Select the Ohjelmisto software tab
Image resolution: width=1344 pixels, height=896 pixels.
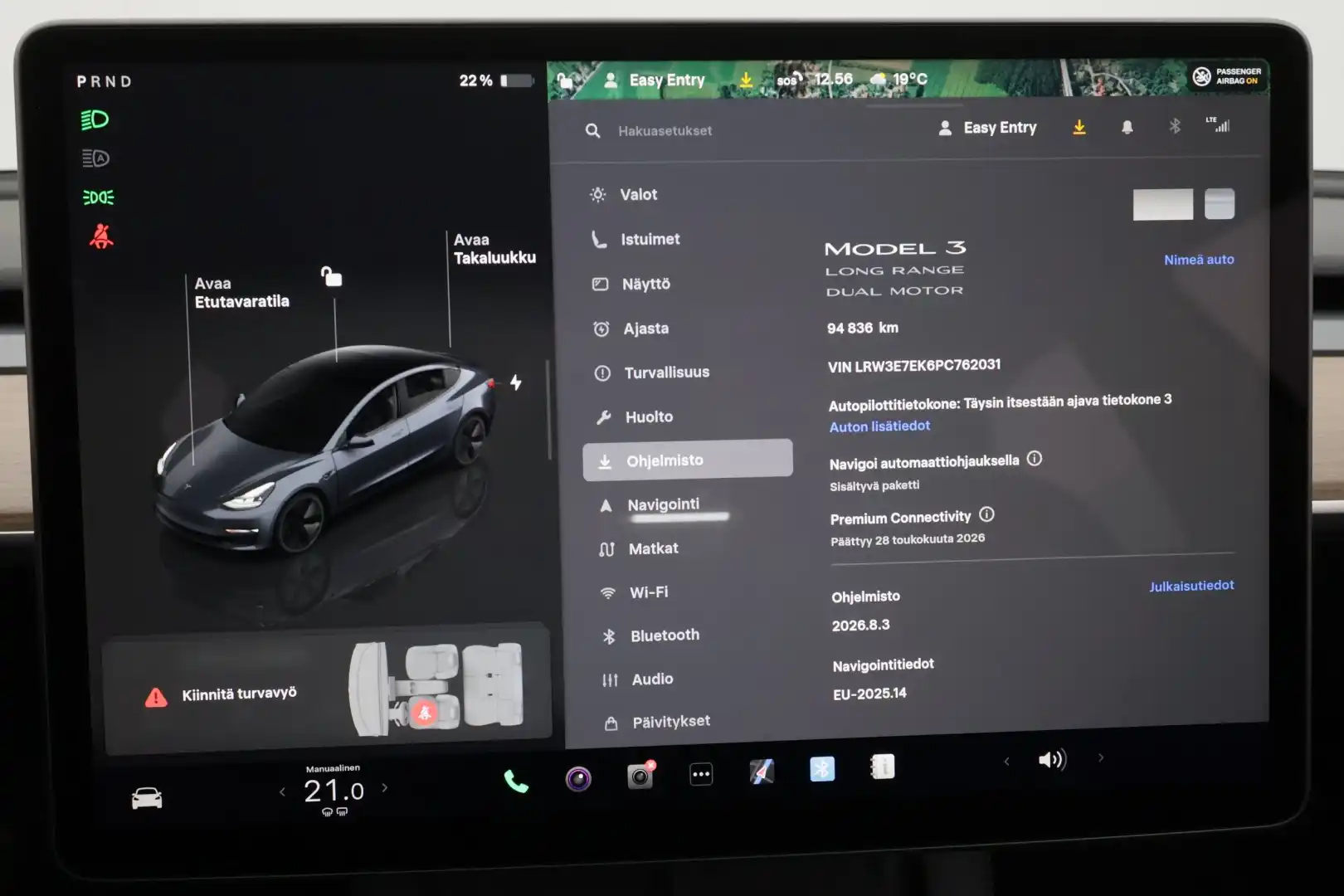688,460
